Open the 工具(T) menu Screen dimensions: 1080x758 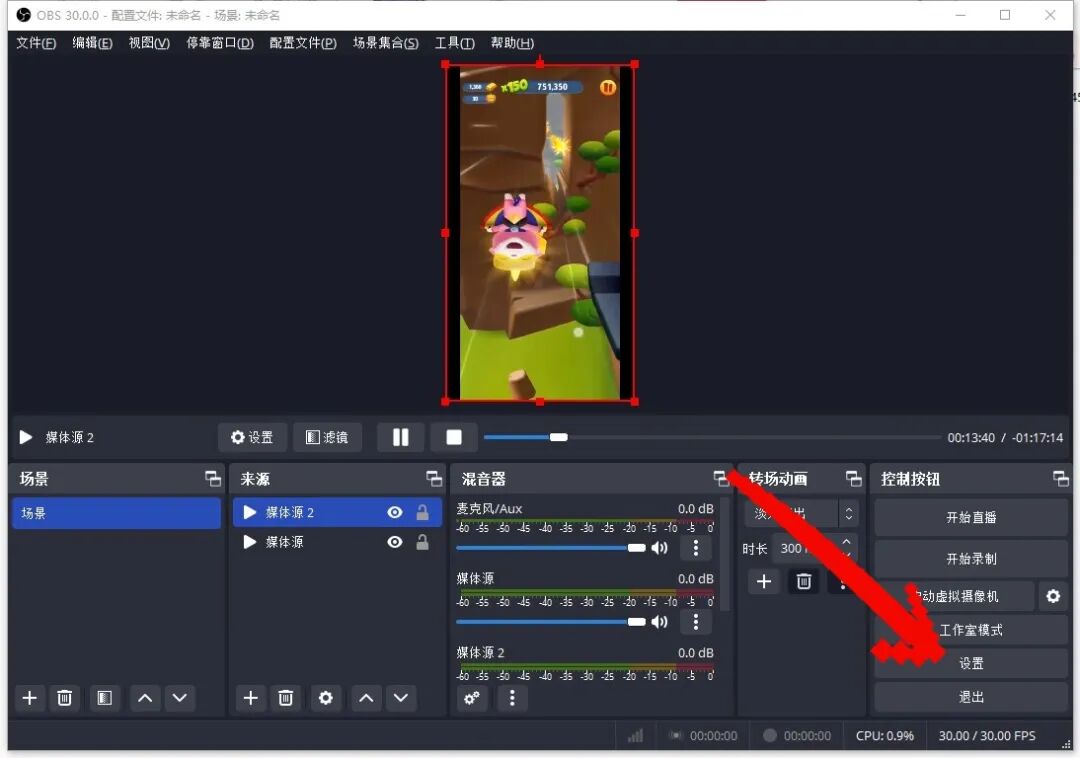click(455, 43)
